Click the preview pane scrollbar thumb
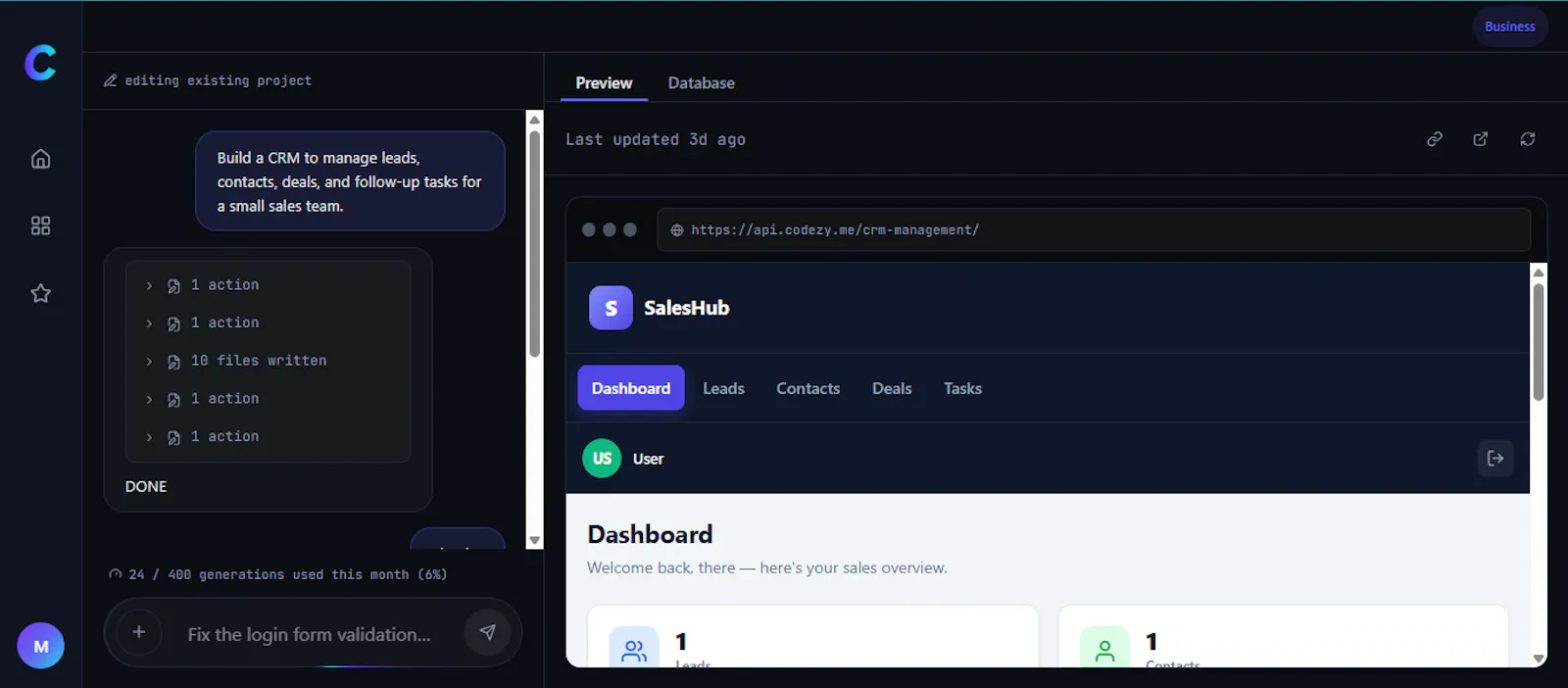The height and width of the screenshot is (688, 1568). coord(1539,341)
